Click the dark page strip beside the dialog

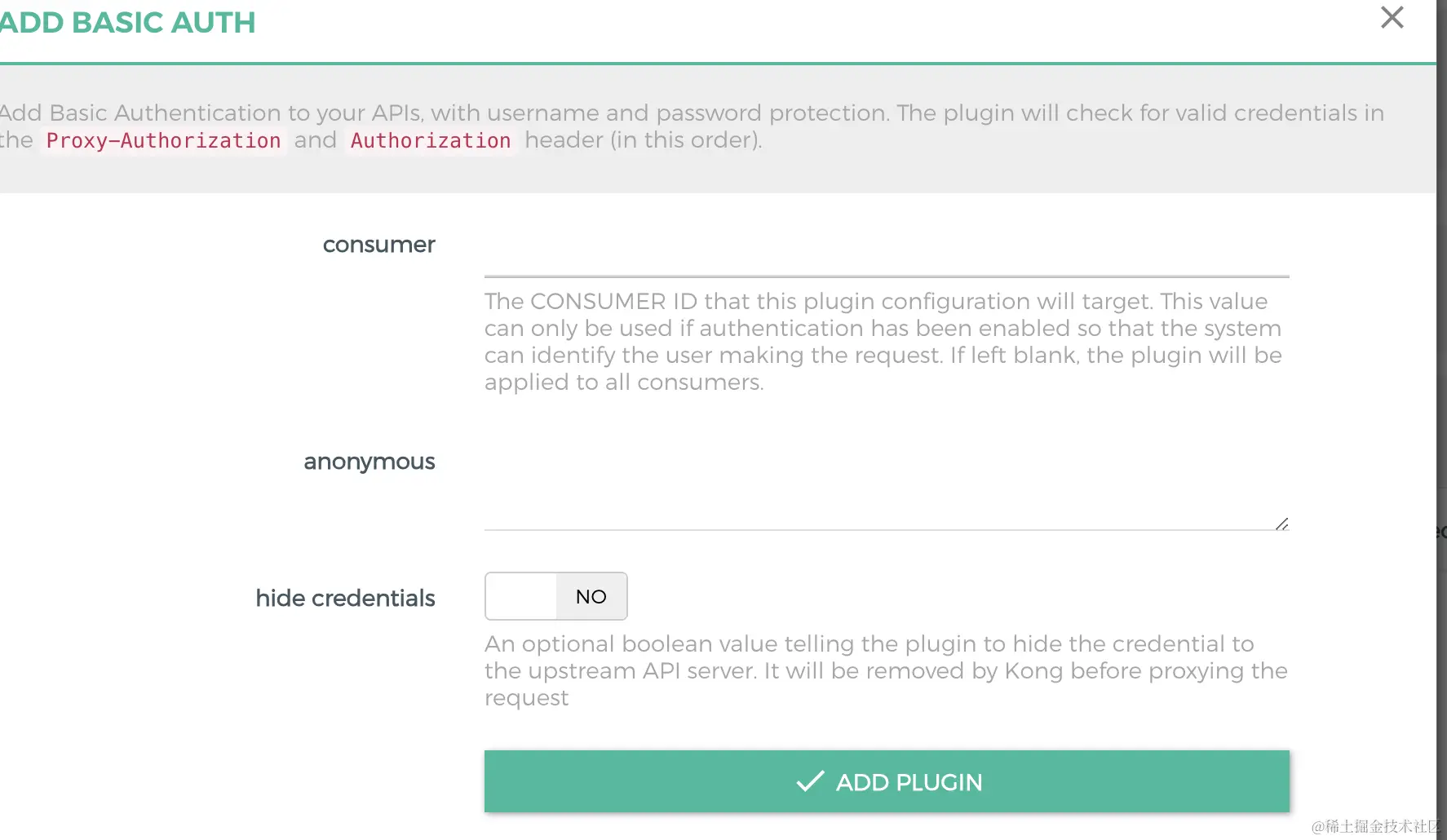coord(1441,326)
